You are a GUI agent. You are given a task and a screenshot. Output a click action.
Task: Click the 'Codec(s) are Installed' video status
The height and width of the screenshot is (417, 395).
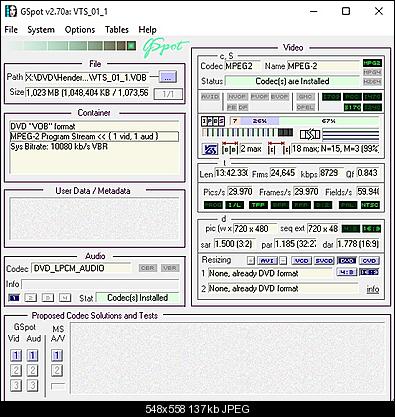tap(292, 81)
